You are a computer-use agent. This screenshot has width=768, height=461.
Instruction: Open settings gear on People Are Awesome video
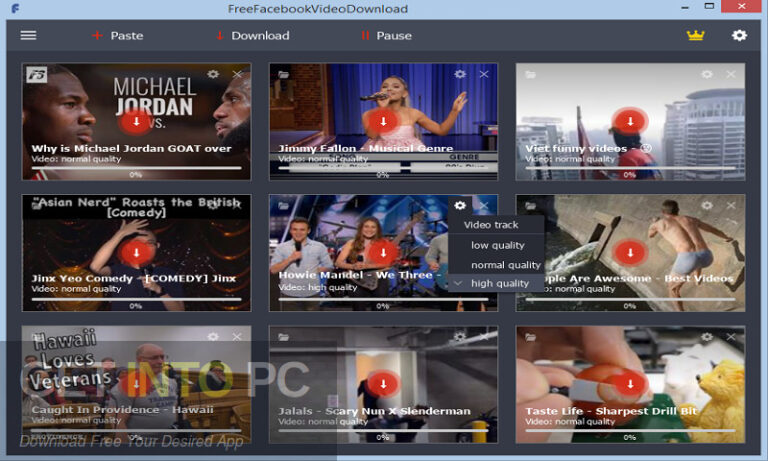click(x=707, y=205)
